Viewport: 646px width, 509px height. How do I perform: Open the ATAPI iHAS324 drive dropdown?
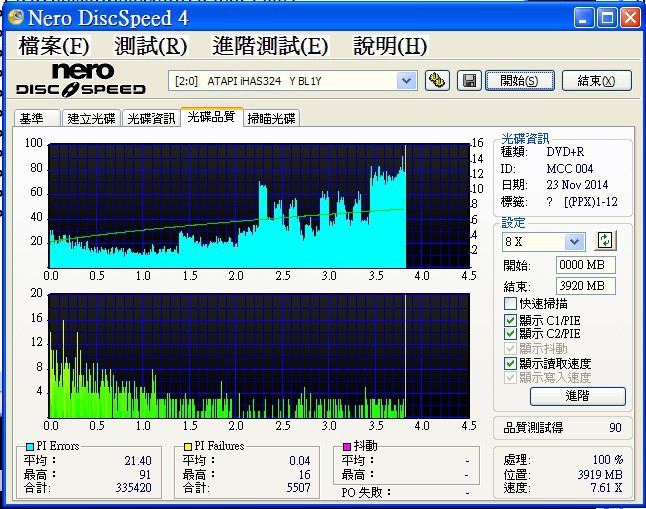point(406,81)
